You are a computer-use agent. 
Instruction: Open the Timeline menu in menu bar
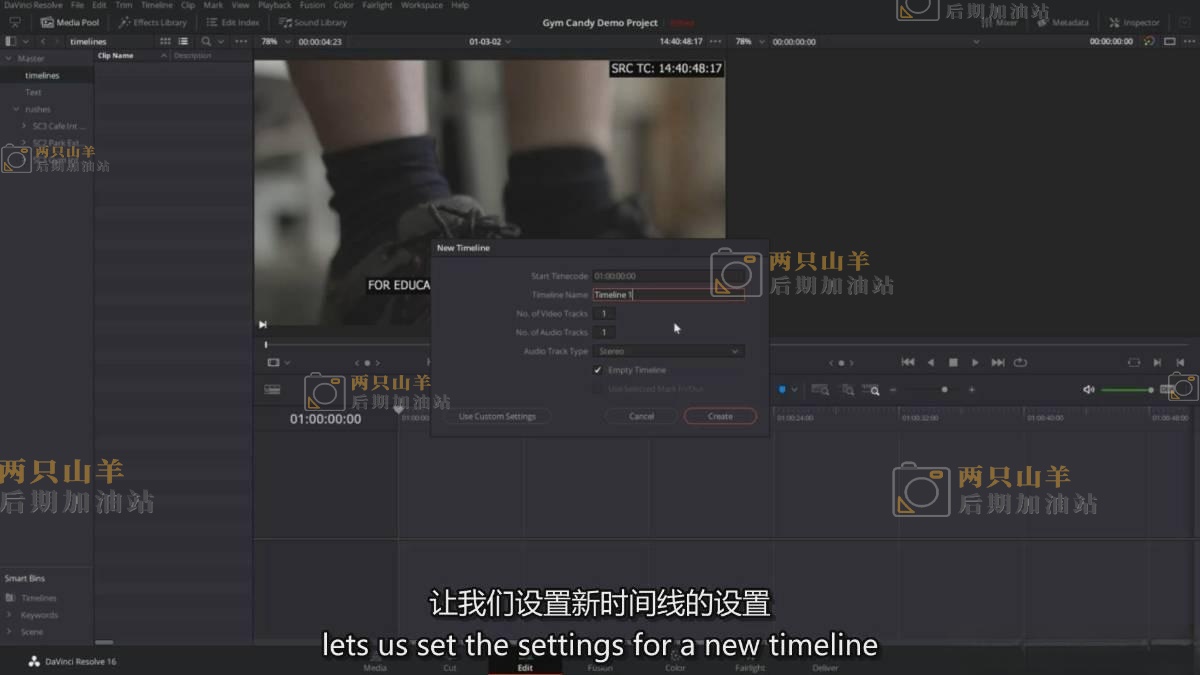[x=156, y=5]
